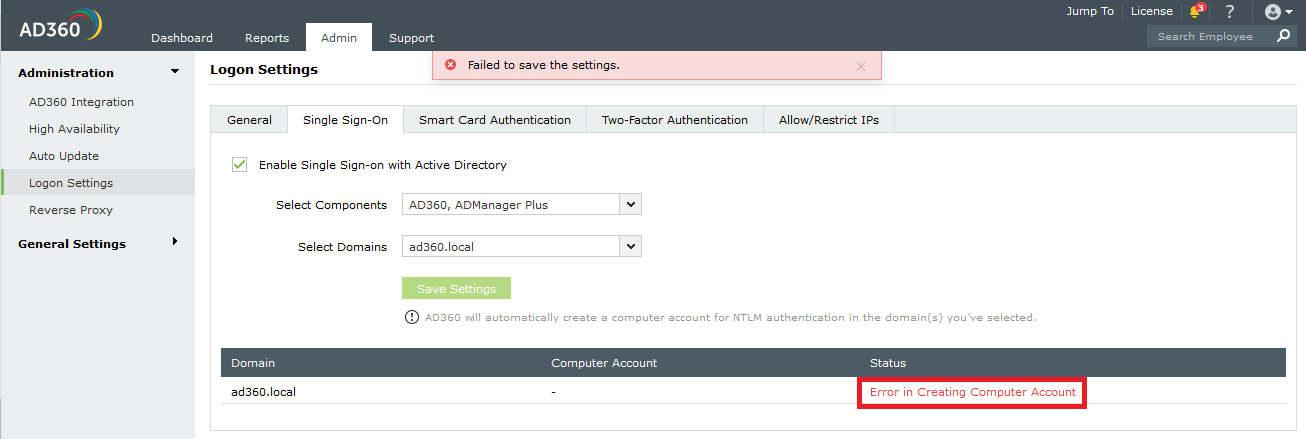
Task: Click the red error icon in alert
Action: click(450, 65)
